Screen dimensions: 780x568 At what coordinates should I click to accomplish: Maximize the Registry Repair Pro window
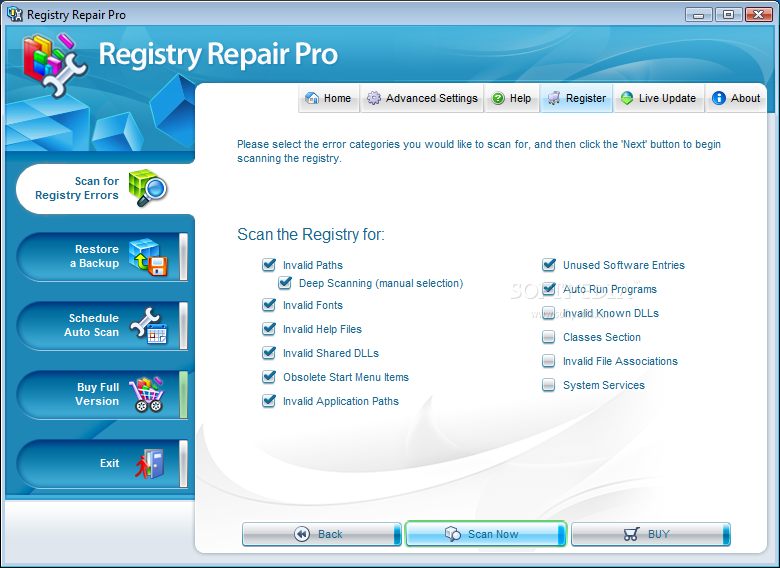point(728,14)
